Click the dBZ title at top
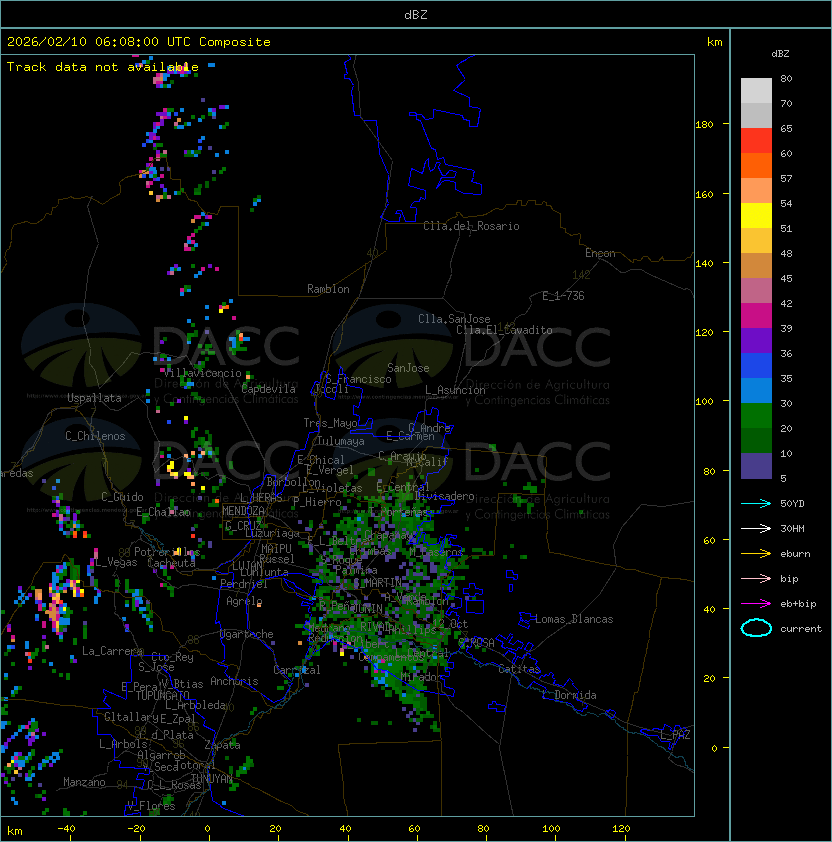832x842 pixels. pyautogui.click(x=416, y=15)
